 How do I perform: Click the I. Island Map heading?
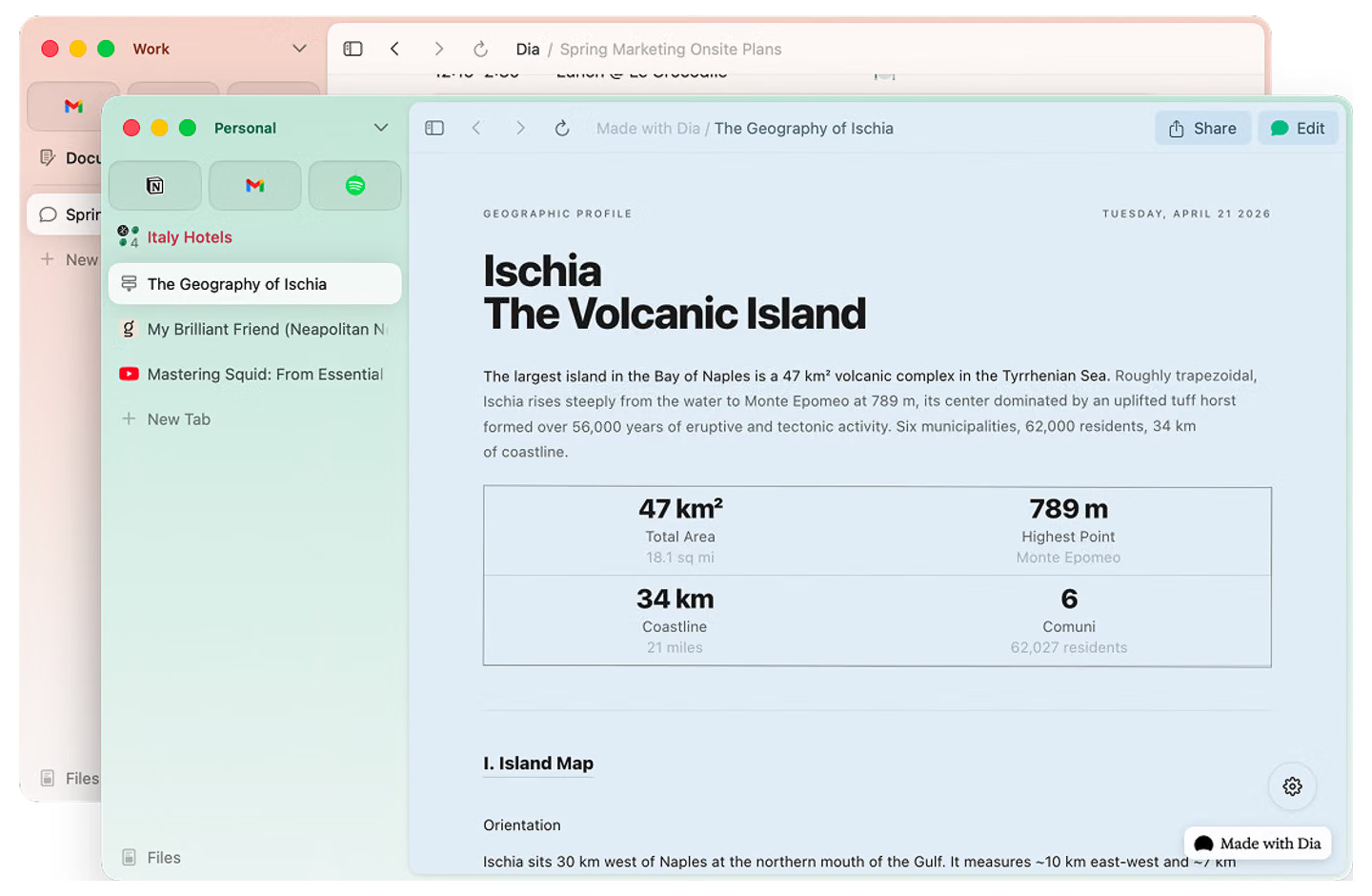point(538,764)
